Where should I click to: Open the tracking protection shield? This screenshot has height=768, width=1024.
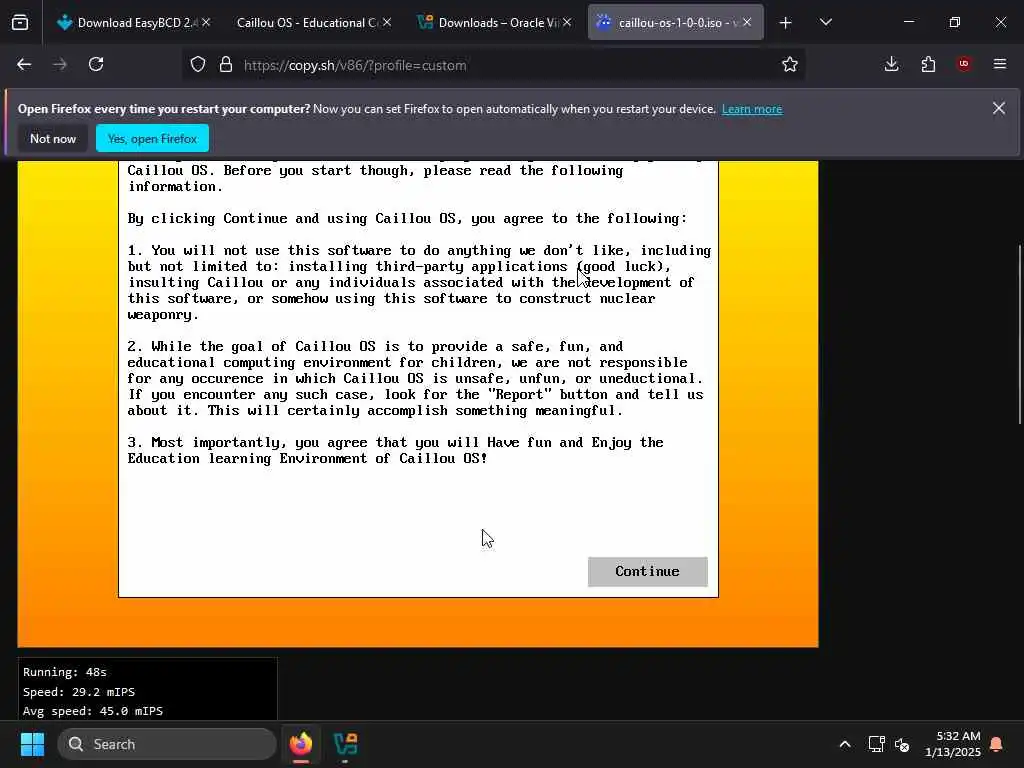tap(198, 65)
